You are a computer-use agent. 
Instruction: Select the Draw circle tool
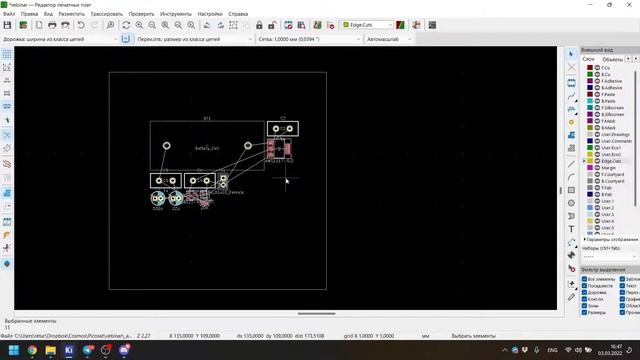[x=571, y=203]
